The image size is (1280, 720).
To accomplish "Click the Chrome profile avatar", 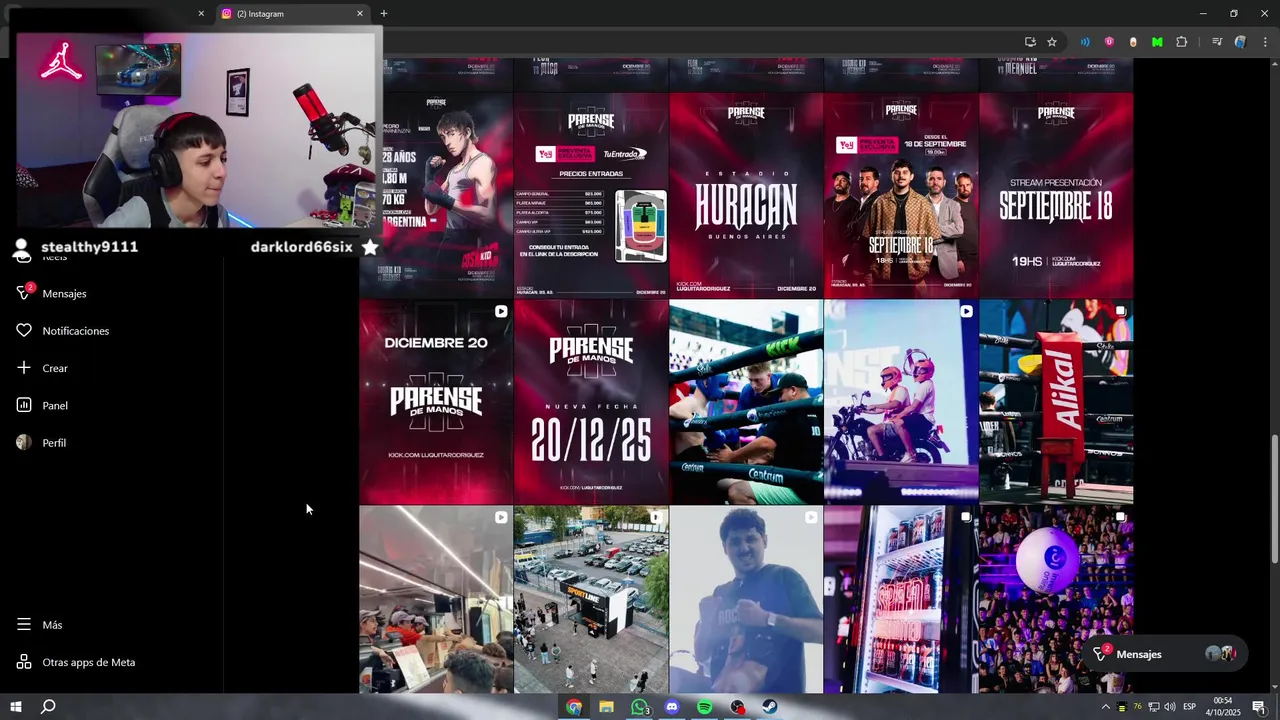I will (1241, 42).
